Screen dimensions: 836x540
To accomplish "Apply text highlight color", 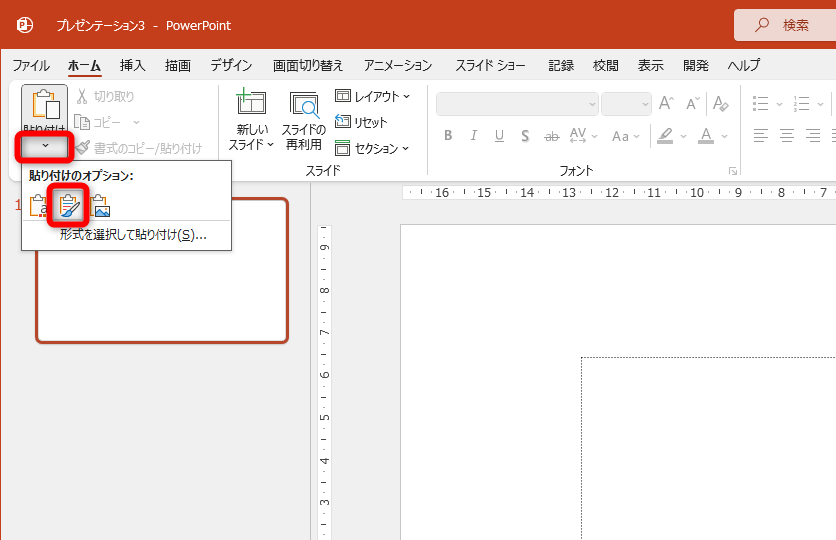I will tap(665, 136).
